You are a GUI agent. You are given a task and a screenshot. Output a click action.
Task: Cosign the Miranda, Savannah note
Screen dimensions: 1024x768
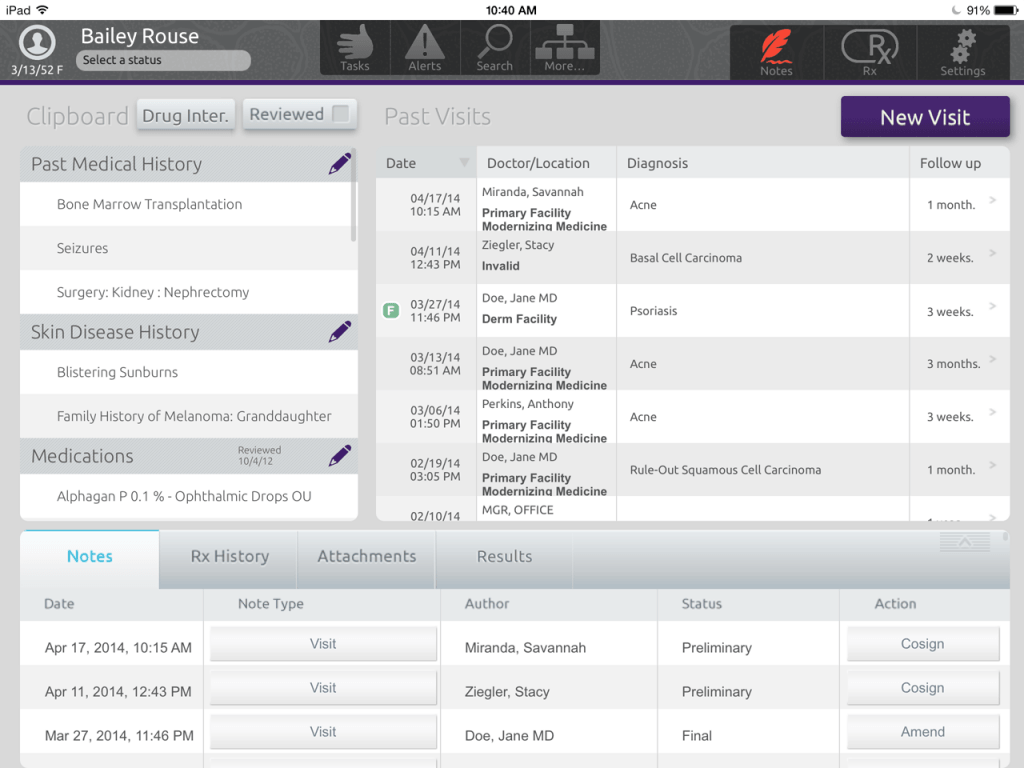[922, 645]
